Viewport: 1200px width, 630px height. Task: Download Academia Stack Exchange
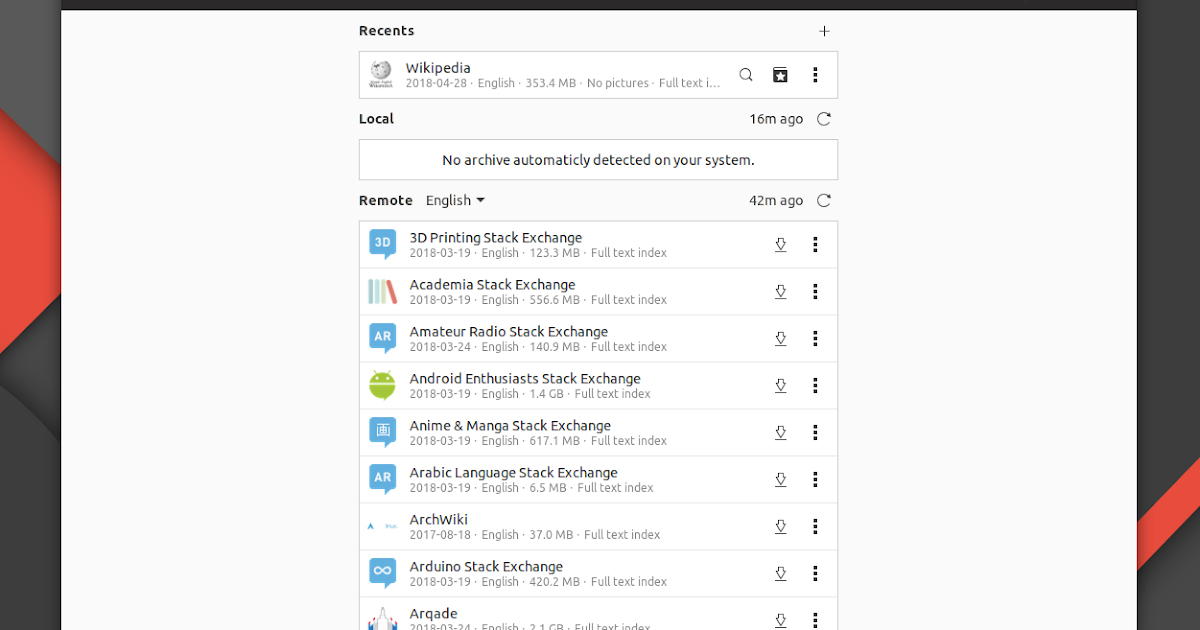tap(781, 291)
